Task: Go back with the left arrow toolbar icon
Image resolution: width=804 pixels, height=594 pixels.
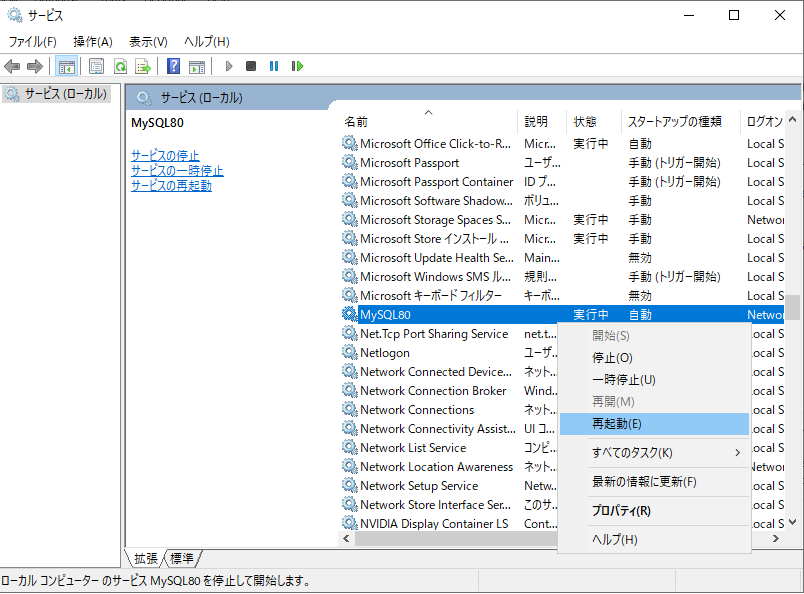Action: coord(12,66)
